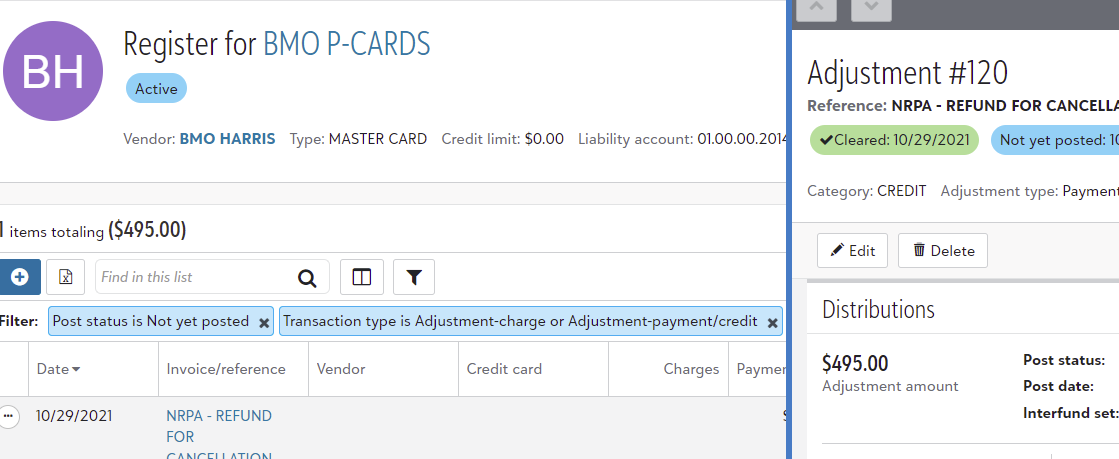Open the BMO P-CARDS link
Screen dimensions: 1119x459
[x=347, y=44]
